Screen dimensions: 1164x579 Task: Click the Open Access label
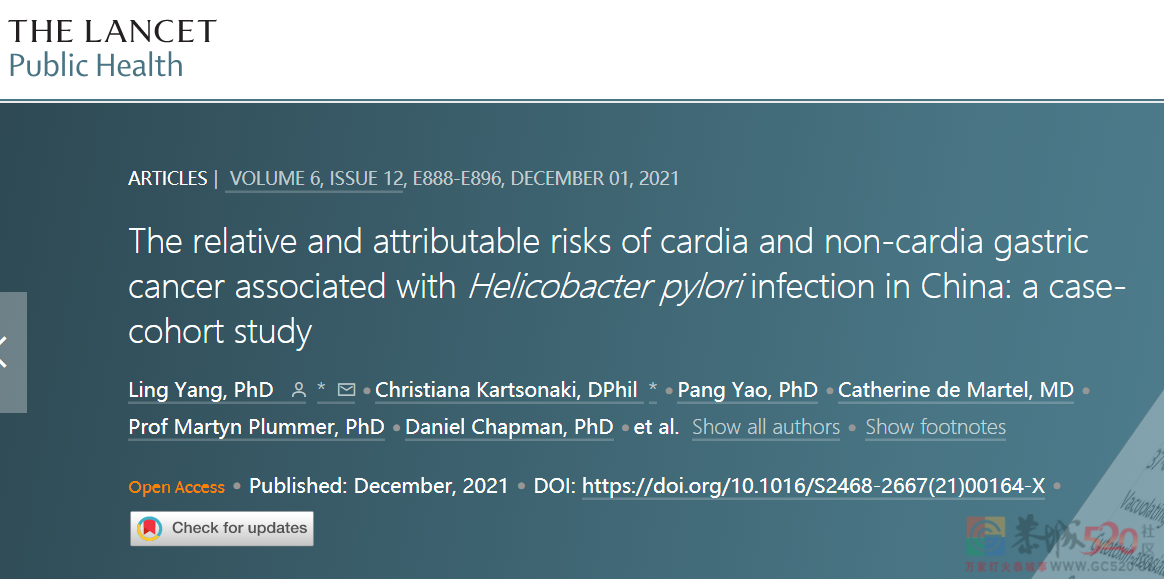pyautogui.click(x=177, y=487)
